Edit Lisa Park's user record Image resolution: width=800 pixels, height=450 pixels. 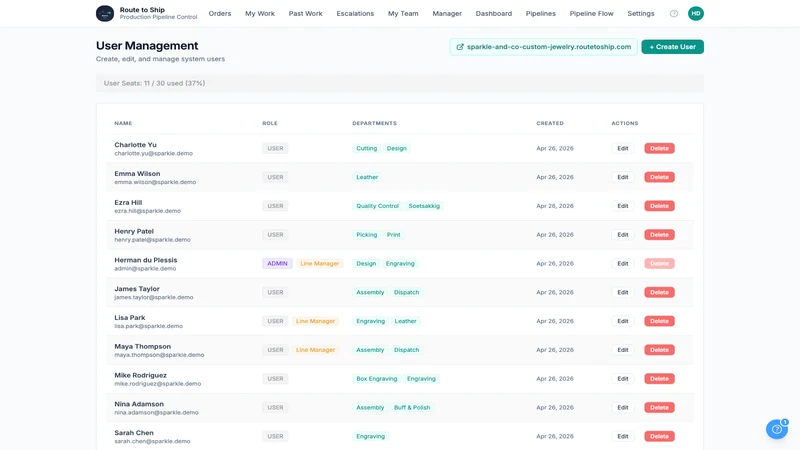pos(623,321)
